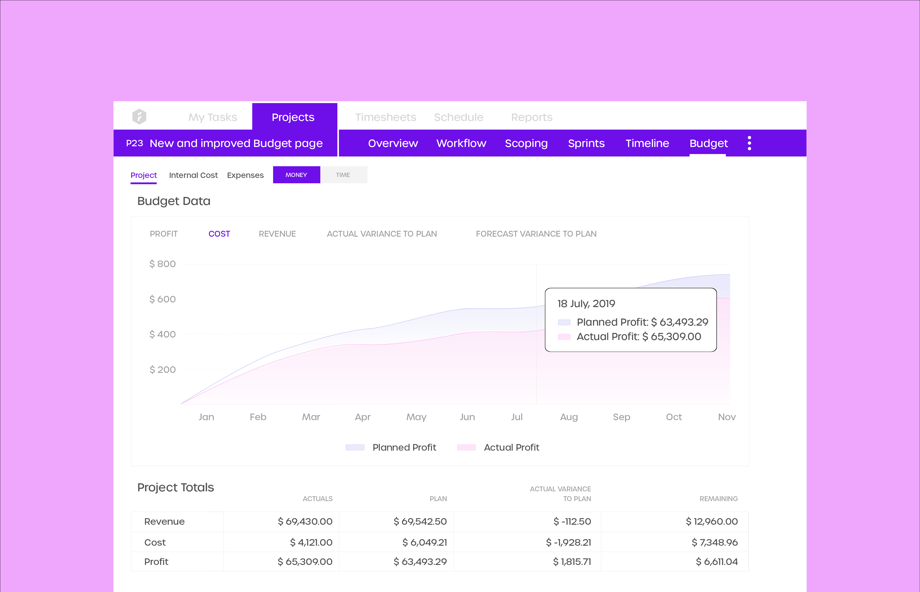
Task: Click the Actual Profit legend swatch
Action: click(x=466, y=448)
